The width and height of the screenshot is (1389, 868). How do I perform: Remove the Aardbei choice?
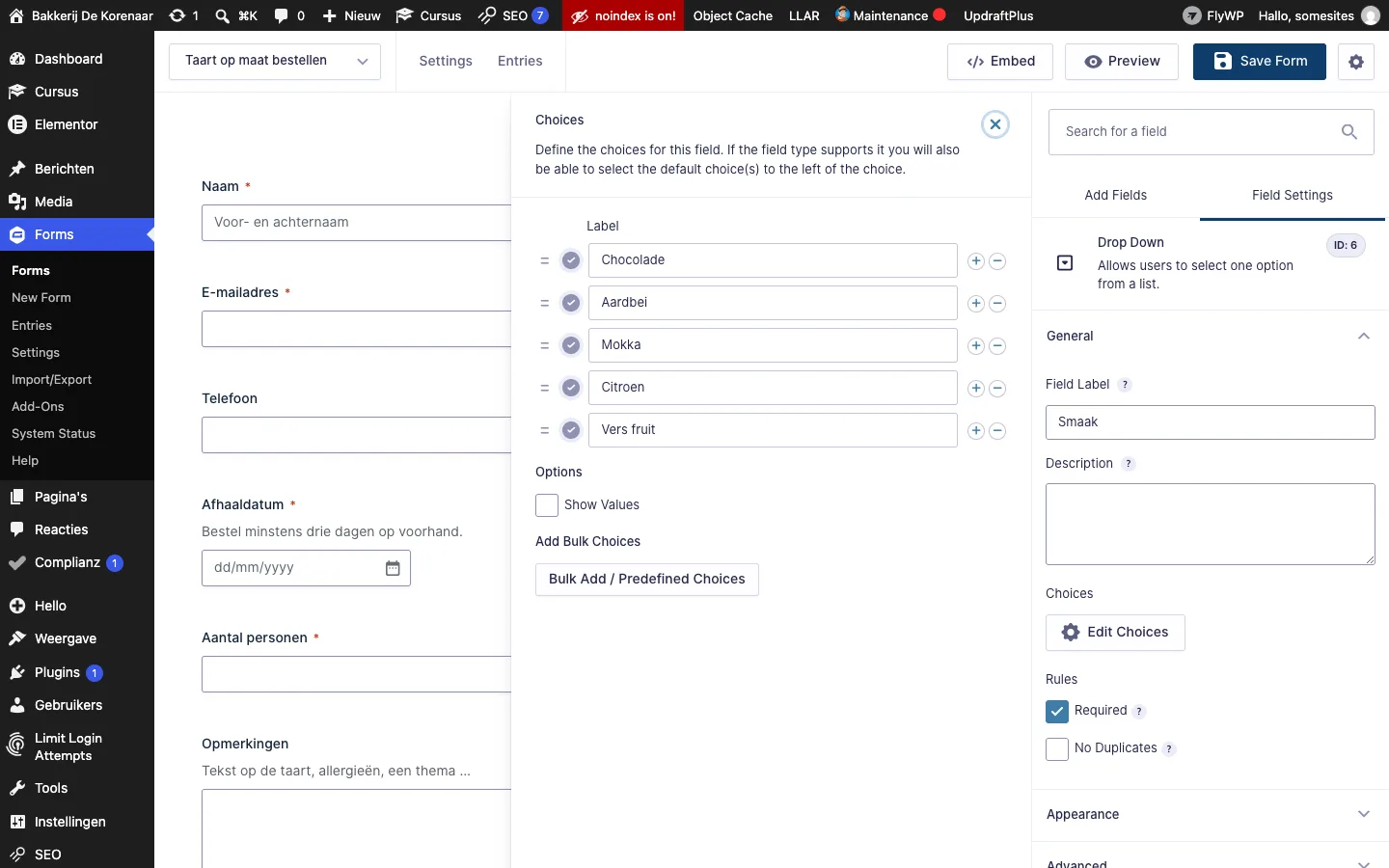[x=998, y=304]
